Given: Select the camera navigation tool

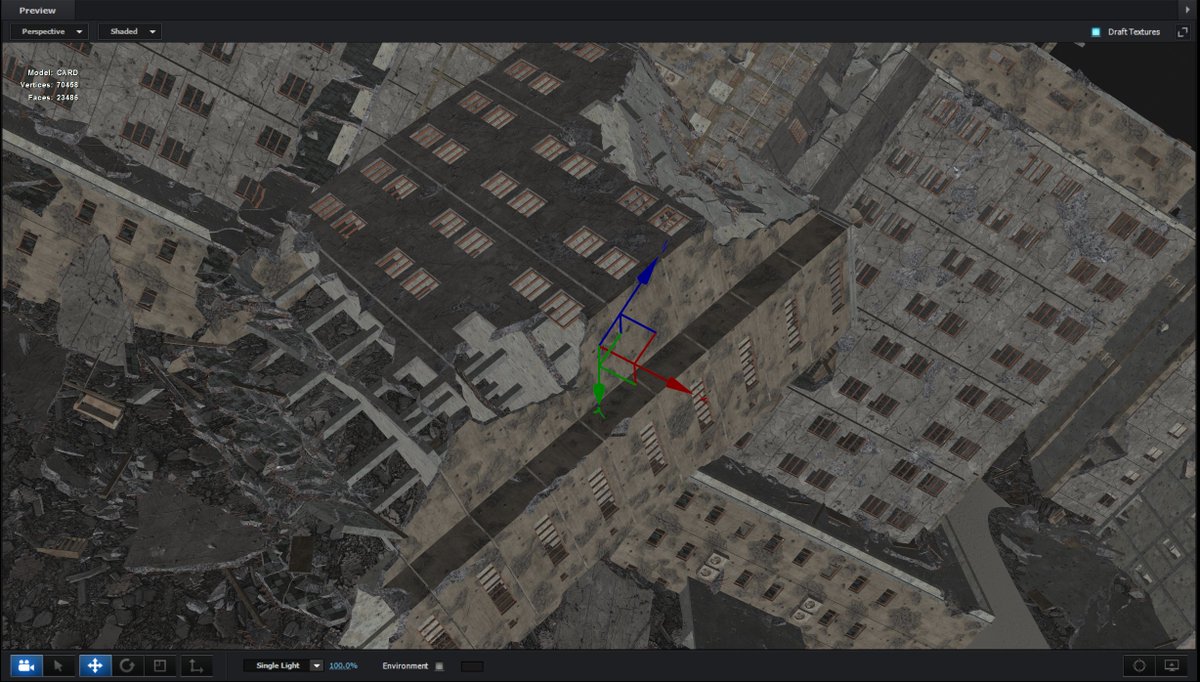Looking at the screenshot, I should (x=27, y=665).
